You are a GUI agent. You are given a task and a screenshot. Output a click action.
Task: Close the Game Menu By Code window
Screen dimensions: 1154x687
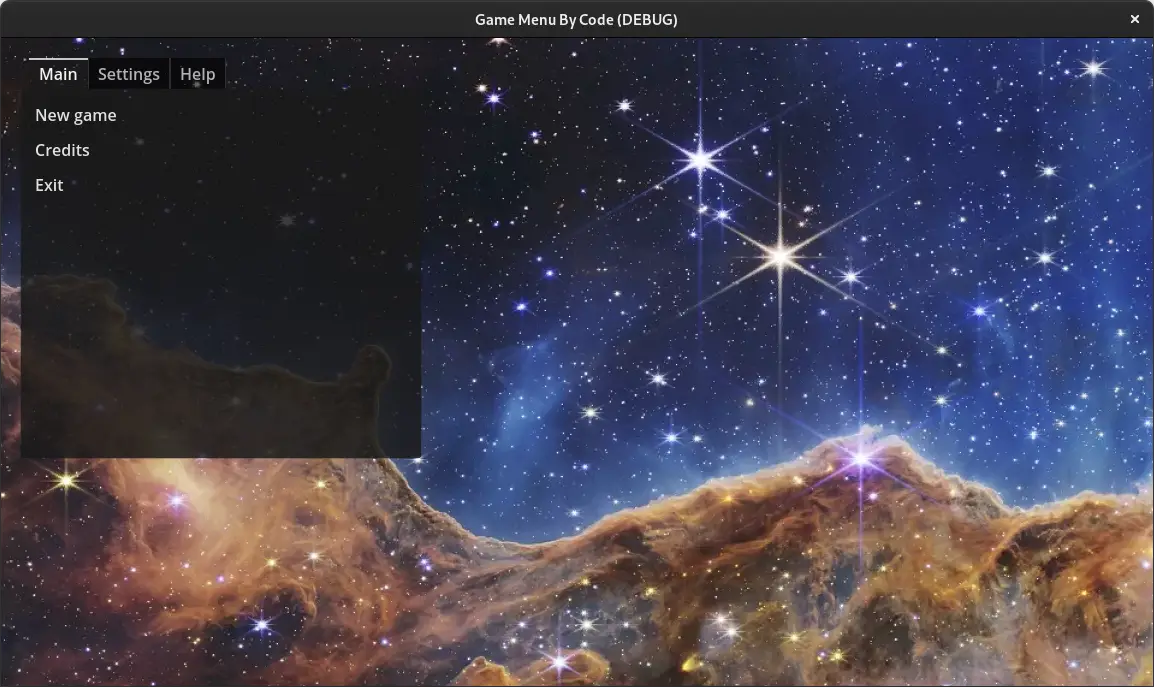(x=1134, y=19)
